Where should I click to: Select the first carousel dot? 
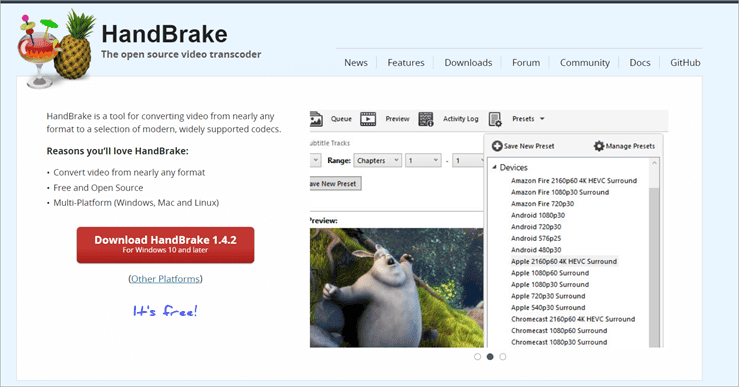477,357
